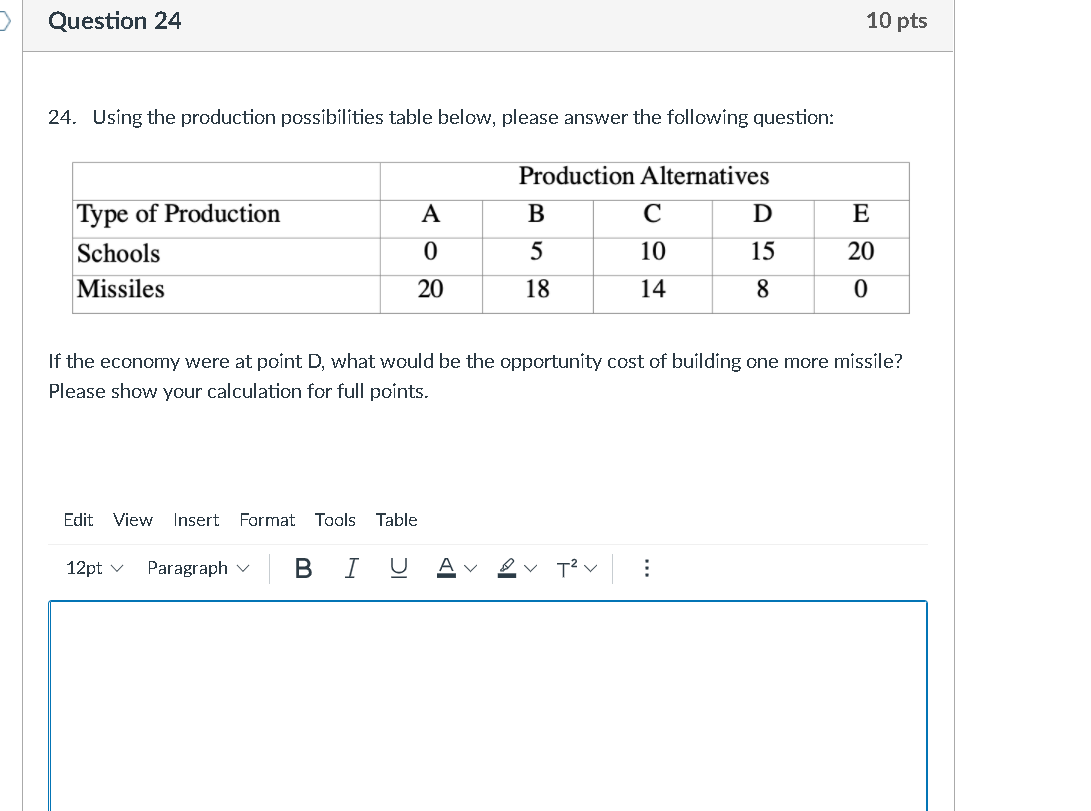Expand the superscript options arrow
1091x811 pixels.
coord(590,568)
